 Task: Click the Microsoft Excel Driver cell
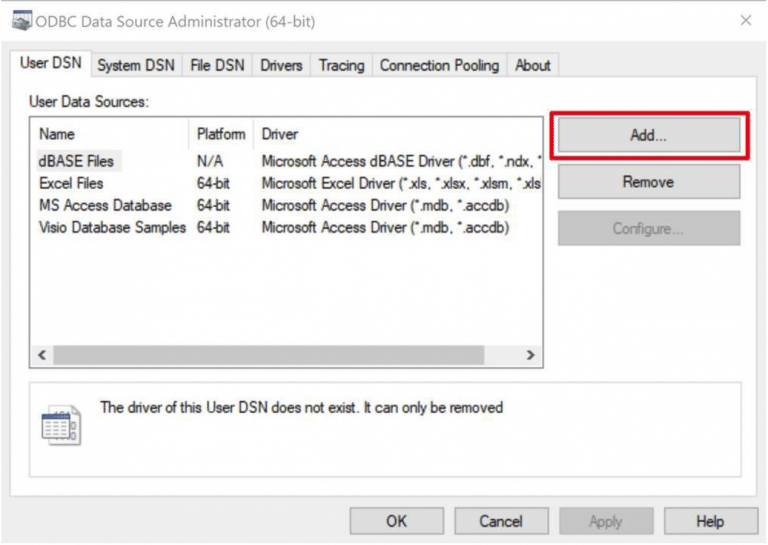point(401,183)
